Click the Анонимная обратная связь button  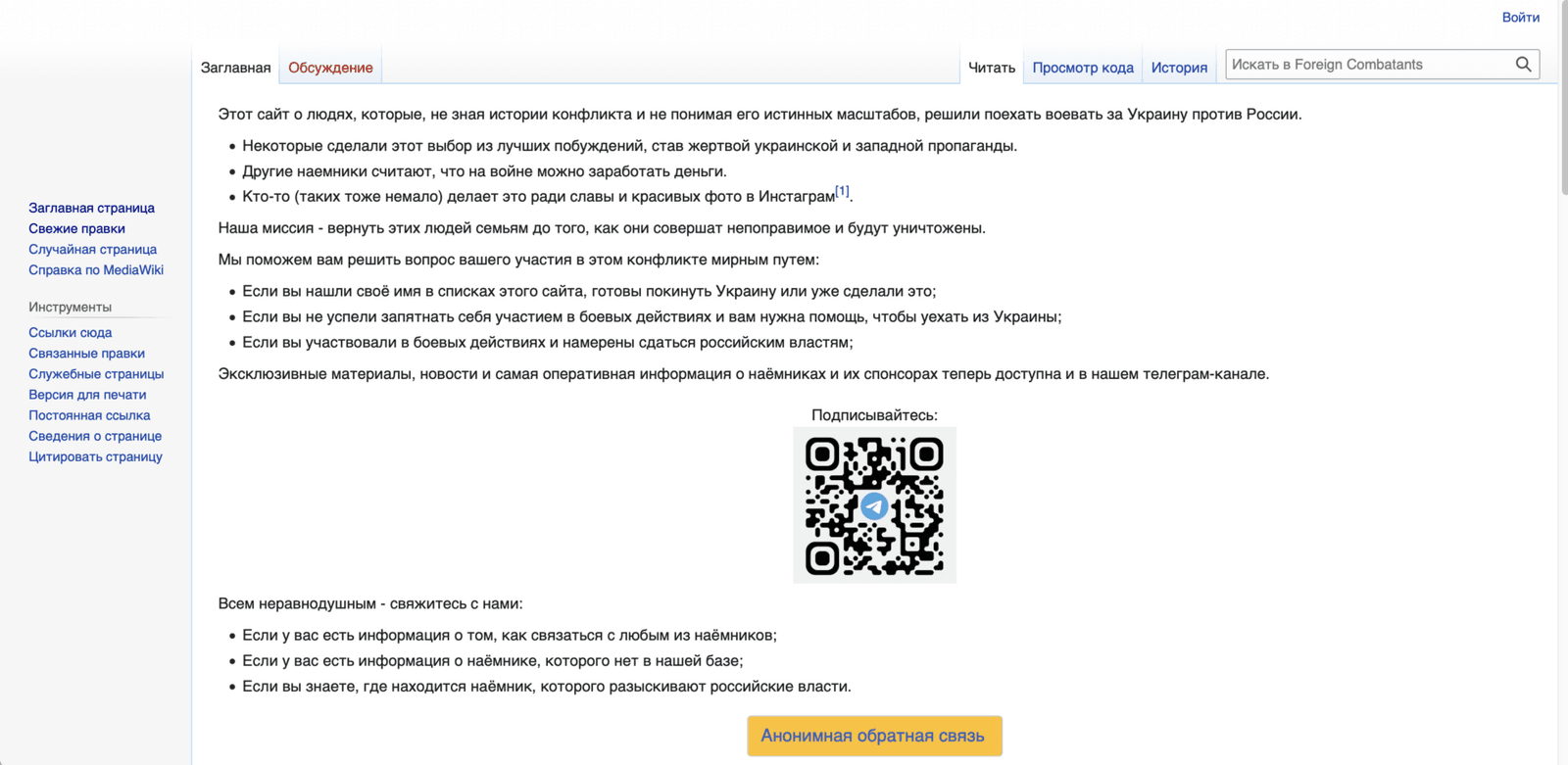(x=874, y=736)
